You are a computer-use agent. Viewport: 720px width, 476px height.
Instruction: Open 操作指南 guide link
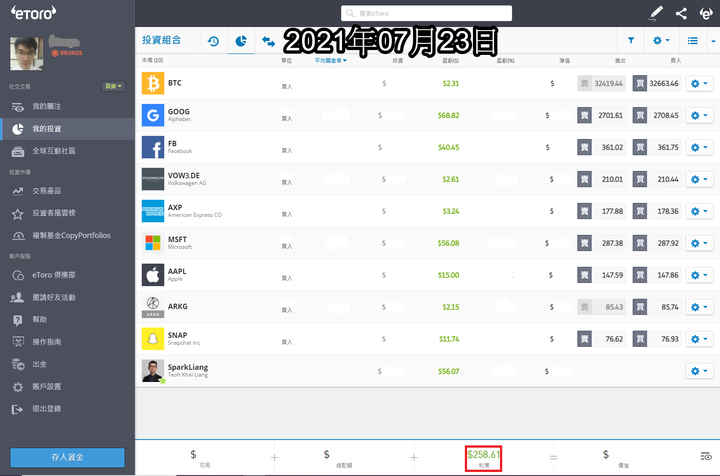[46, 342]
